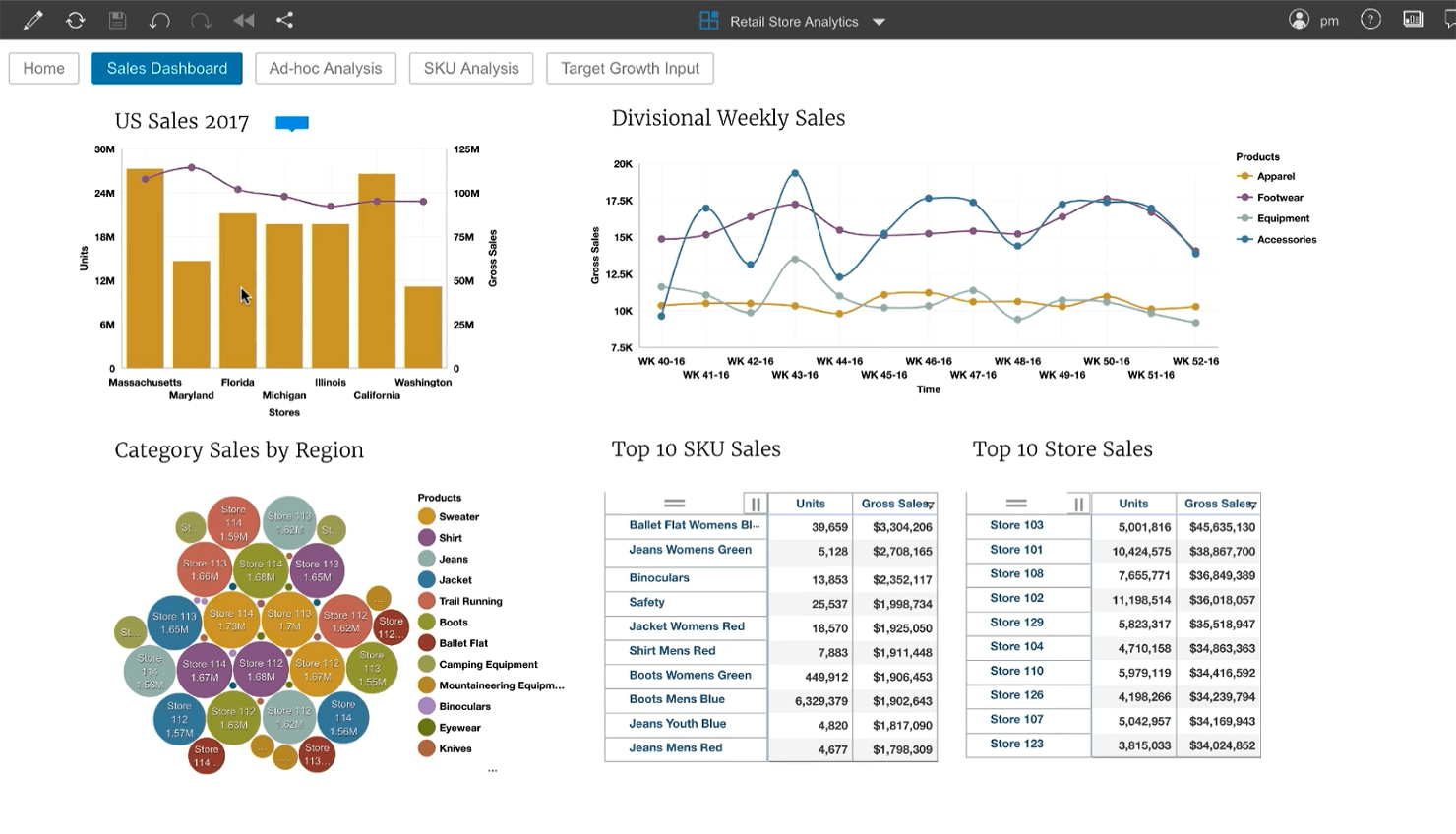The image size is (1456, 834).
Task: Open Store 129 link
Action: click(1016, 623)
